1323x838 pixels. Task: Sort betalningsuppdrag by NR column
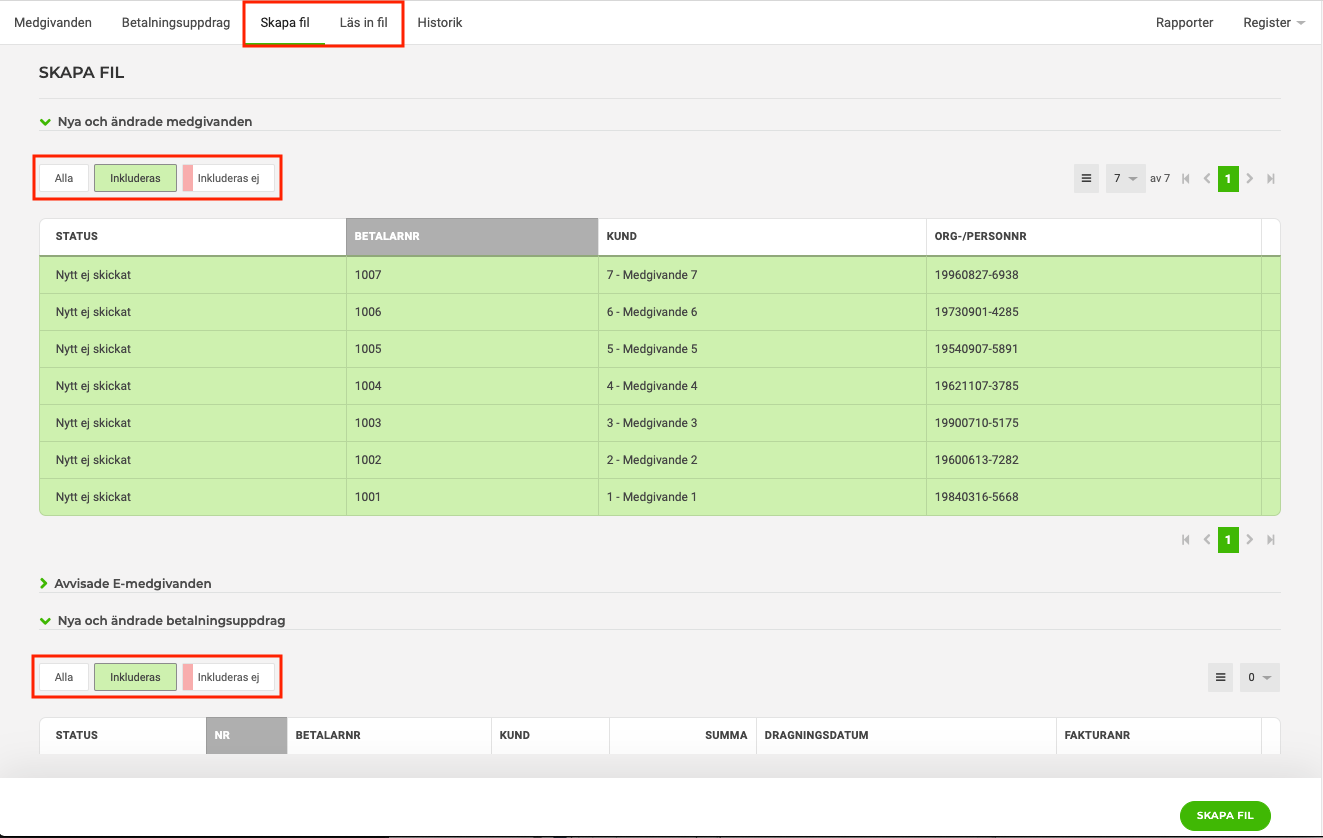[x=246, y=735]
